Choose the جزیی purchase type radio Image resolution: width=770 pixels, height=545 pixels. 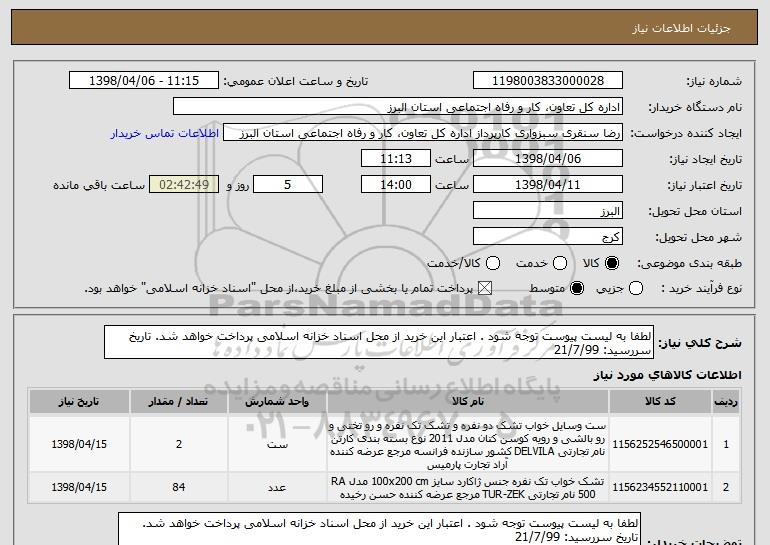click(x=635, y=288)
